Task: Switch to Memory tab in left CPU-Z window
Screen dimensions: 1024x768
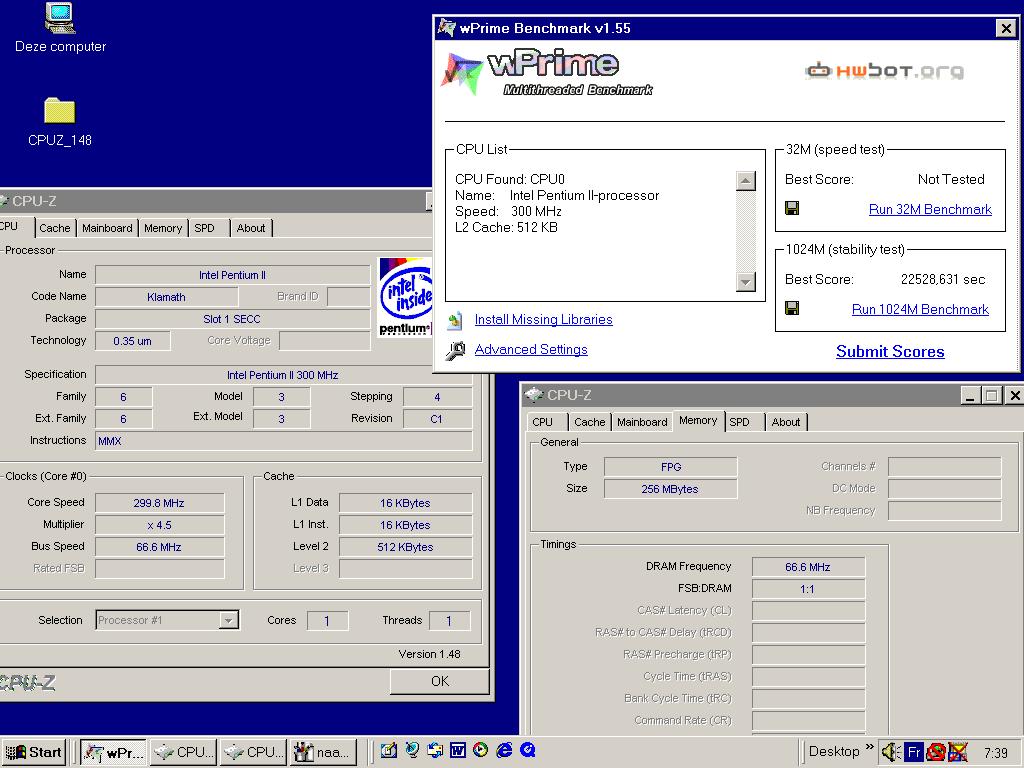Action: click(163, 228)
